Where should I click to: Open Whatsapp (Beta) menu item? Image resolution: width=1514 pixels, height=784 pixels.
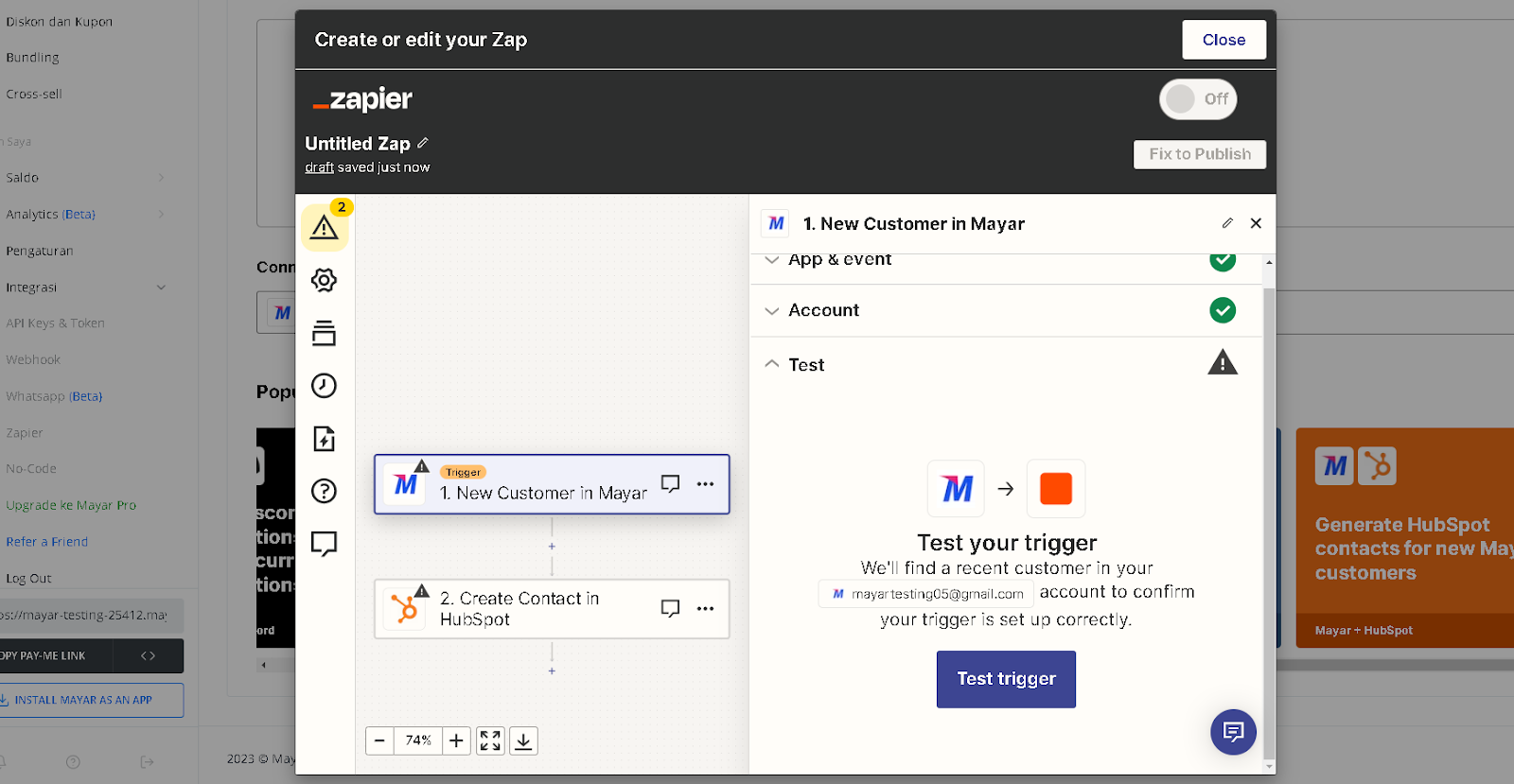point(54,396)
